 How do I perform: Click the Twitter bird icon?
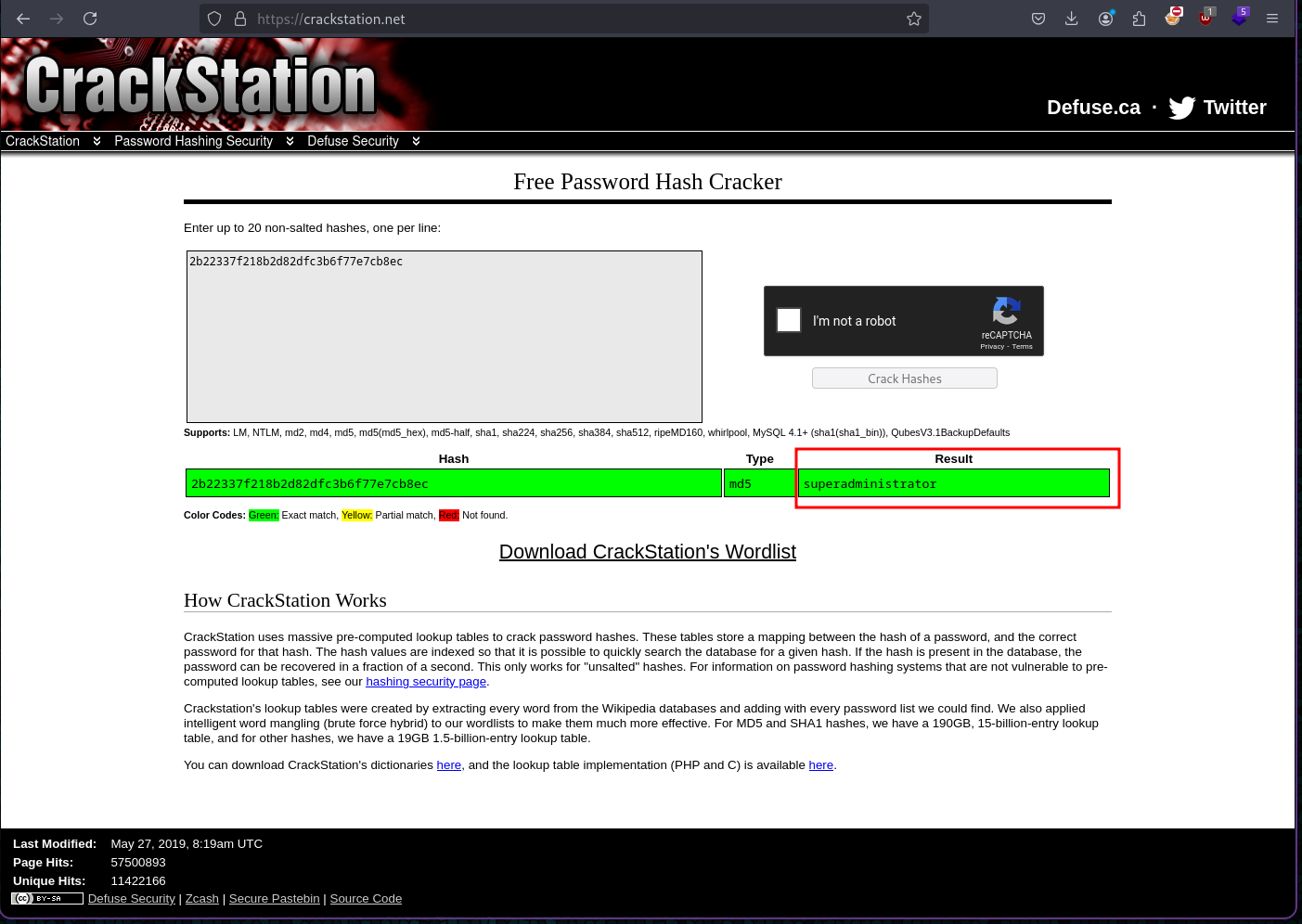pyautogui.click(x=1181, y=108)
